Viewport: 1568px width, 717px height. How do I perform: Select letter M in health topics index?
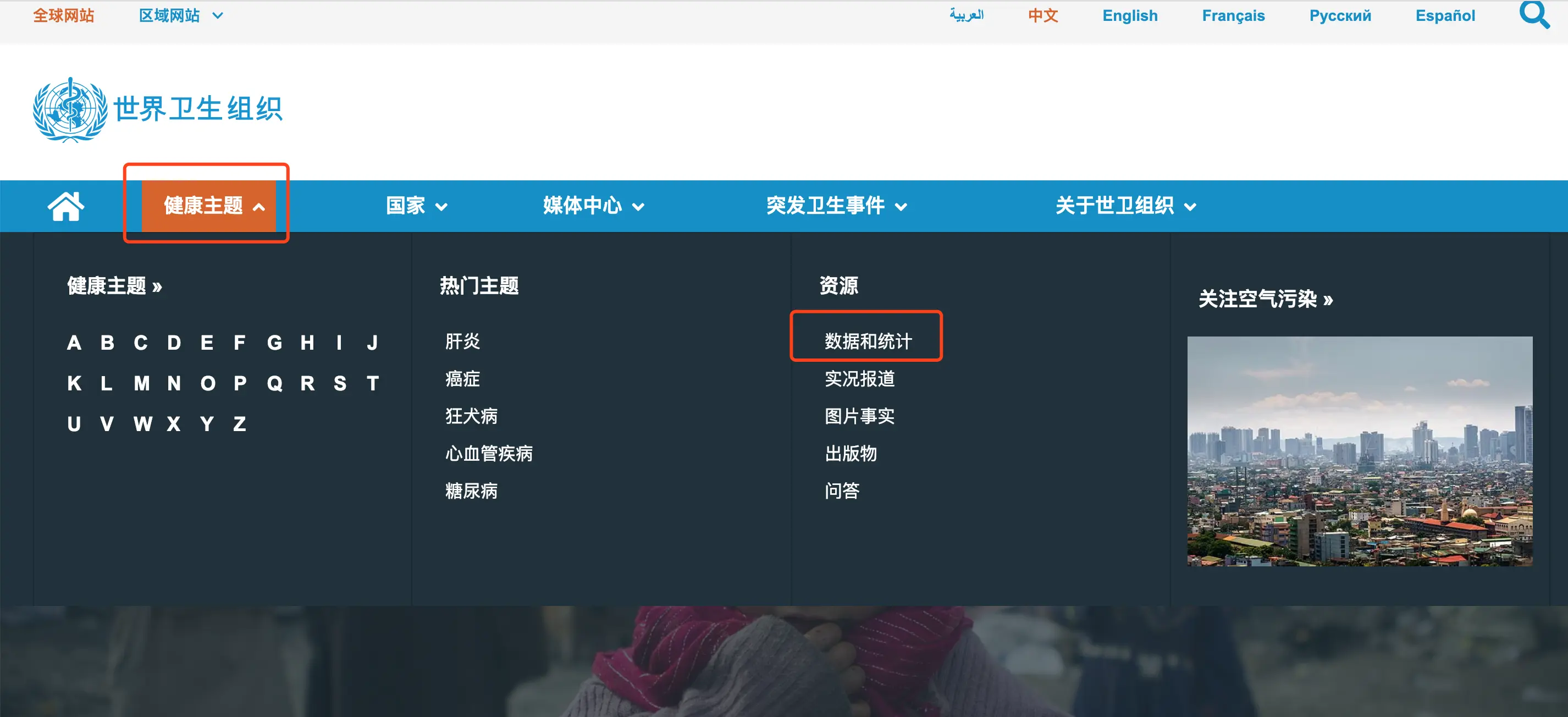[x=141, y=383]
